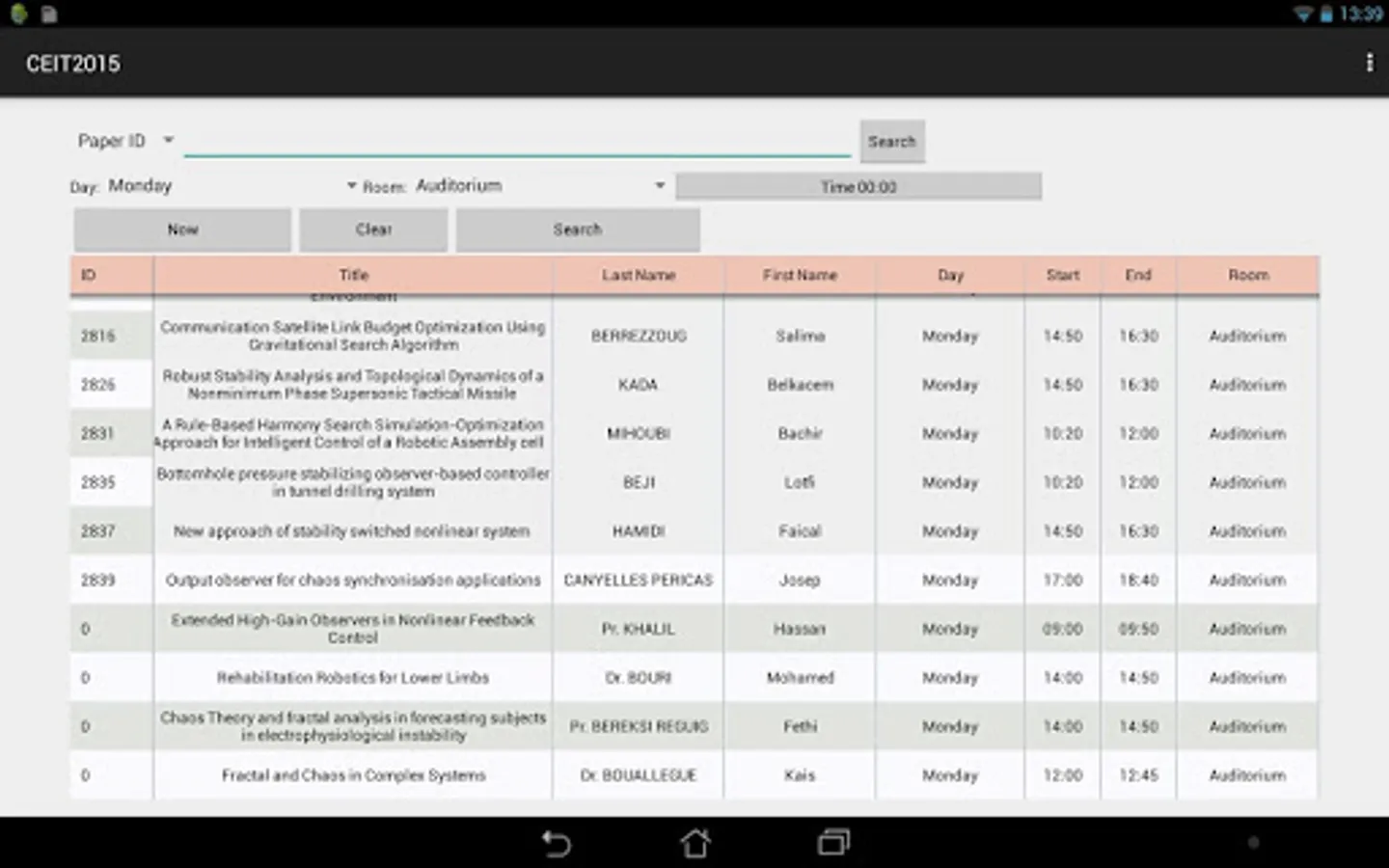Select last name HAMIDI
Image resolution: width=1389 pixels, height=868 pixels.
click(x=639, y=531)
